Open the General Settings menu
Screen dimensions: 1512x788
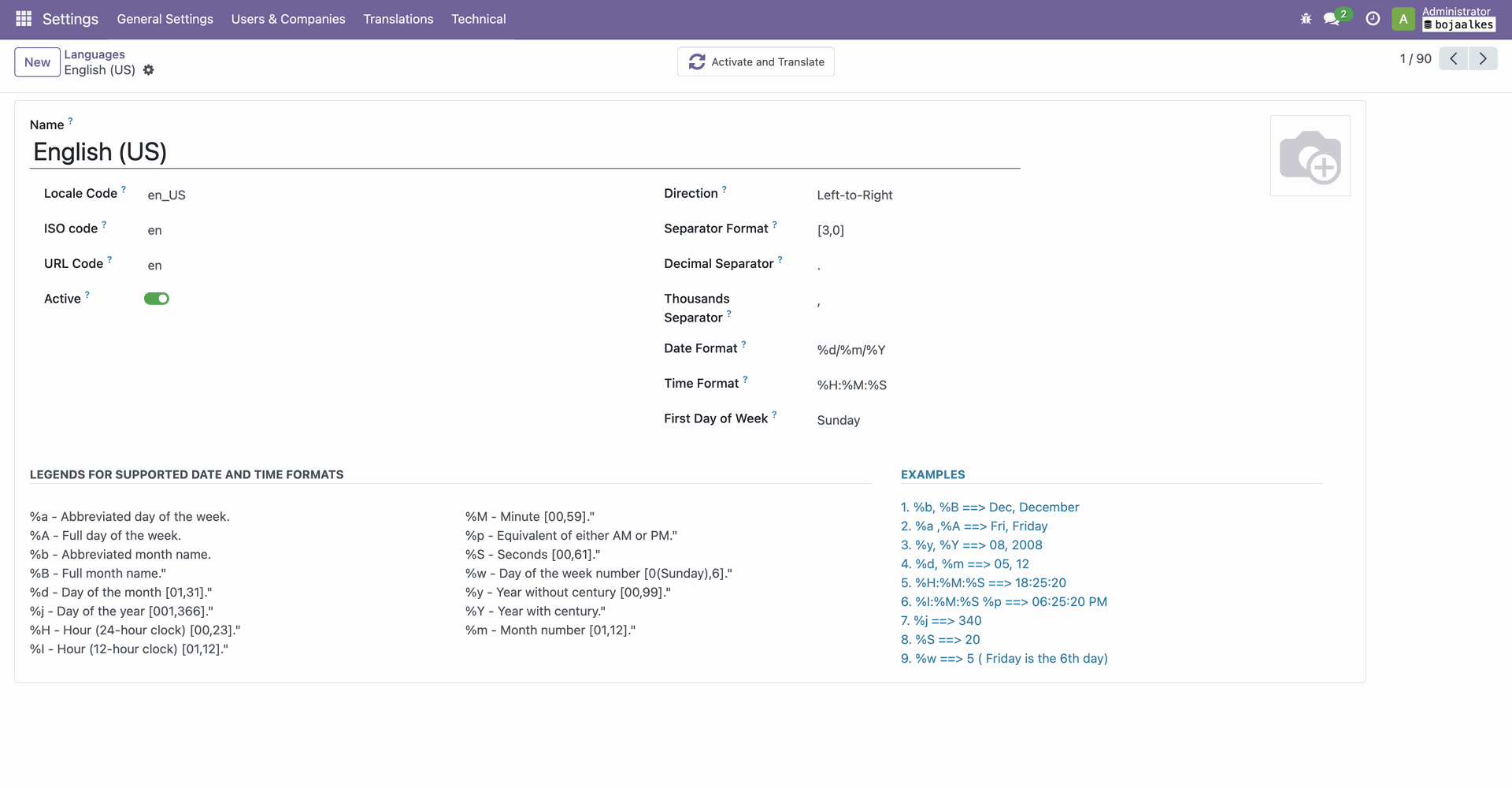[165, 19]
